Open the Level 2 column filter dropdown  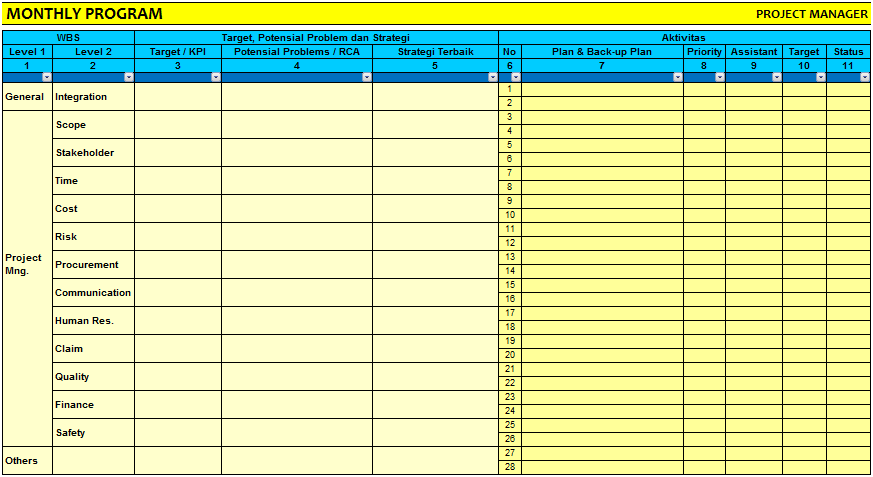pos(128,77)
